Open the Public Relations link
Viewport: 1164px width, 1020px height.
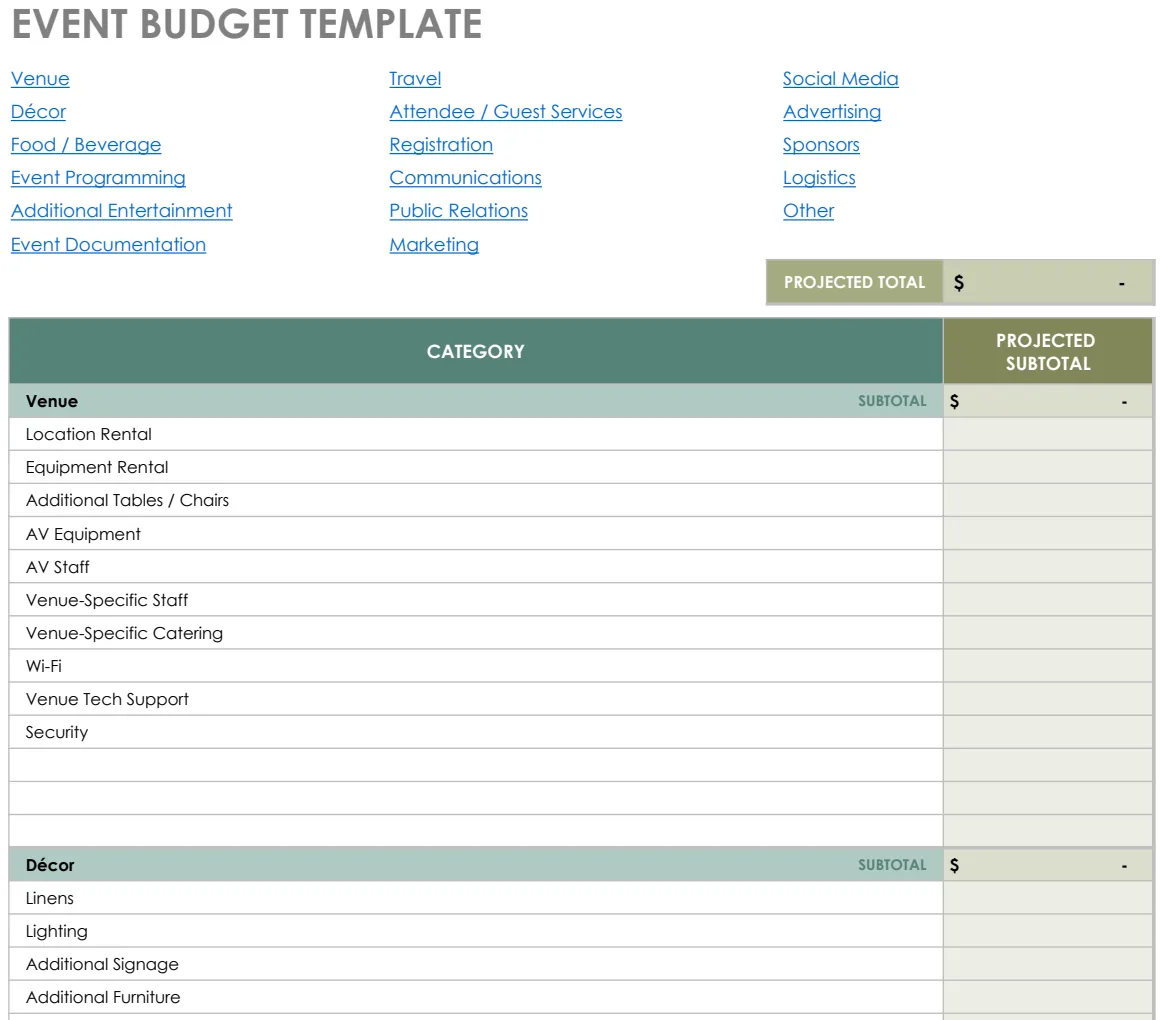pos(459,211)
